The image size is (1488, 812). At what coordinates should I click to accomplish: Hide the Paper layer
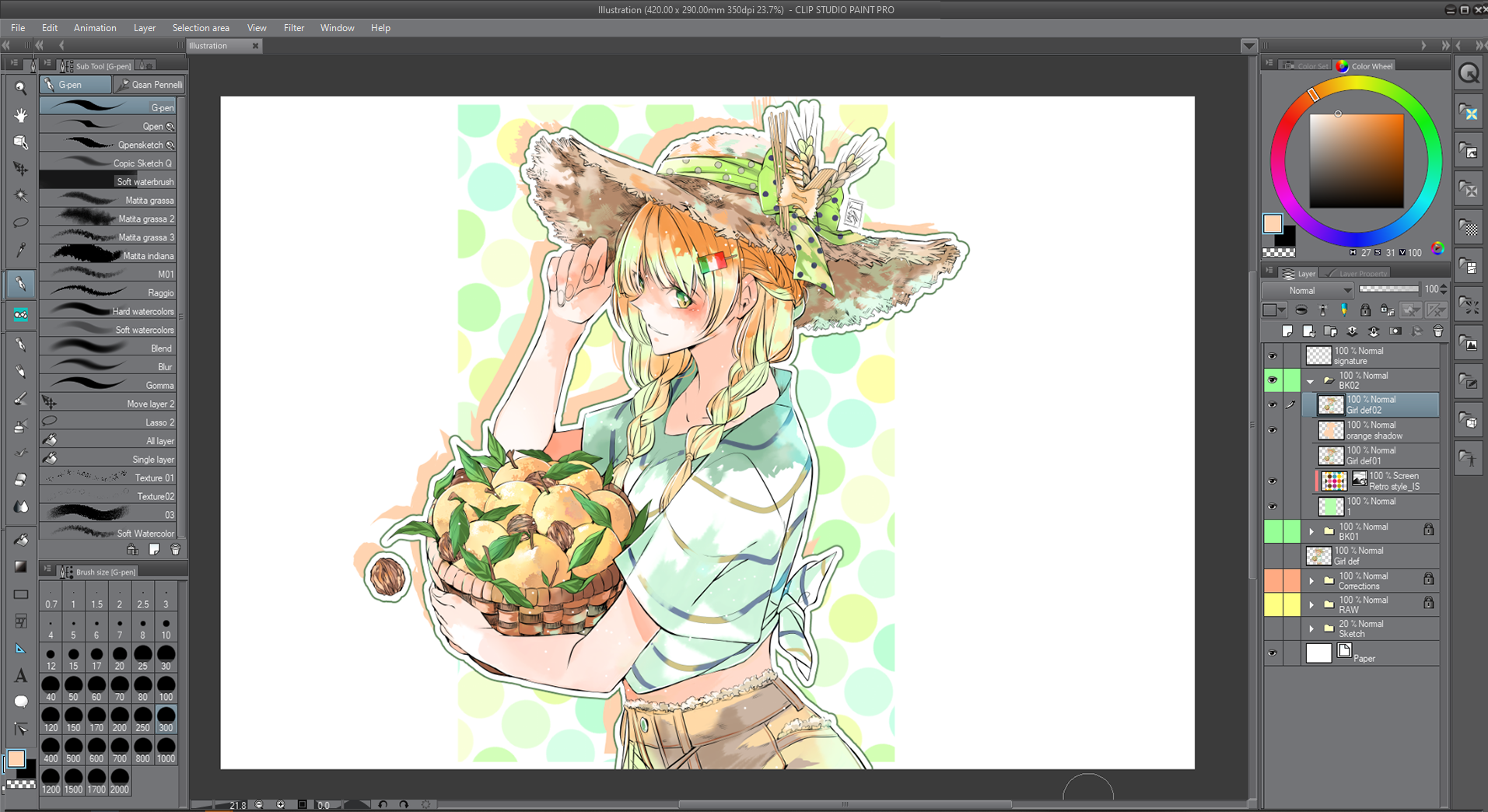(1273, 653)
